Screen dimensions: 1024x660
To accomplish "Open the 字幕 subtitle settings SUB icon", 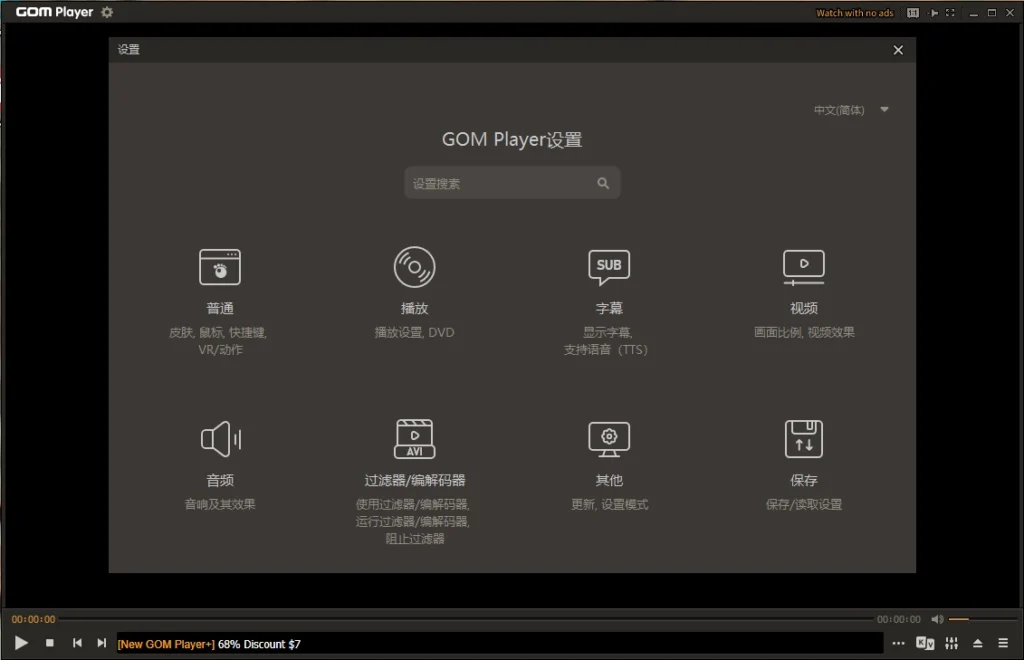I will click(x=609, y=267).
